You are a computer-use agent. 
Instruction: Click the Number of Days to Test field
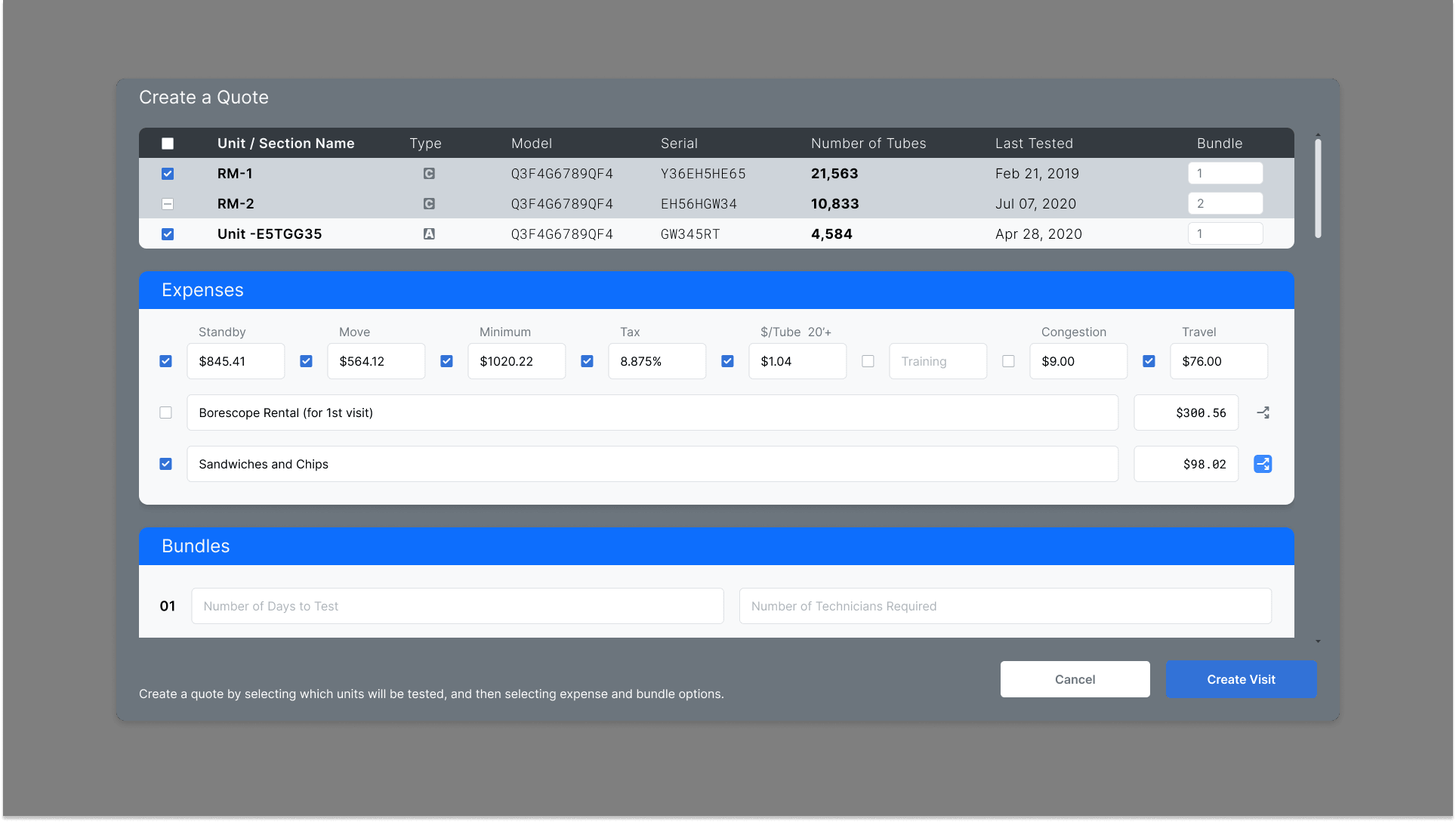pos(458,606)
